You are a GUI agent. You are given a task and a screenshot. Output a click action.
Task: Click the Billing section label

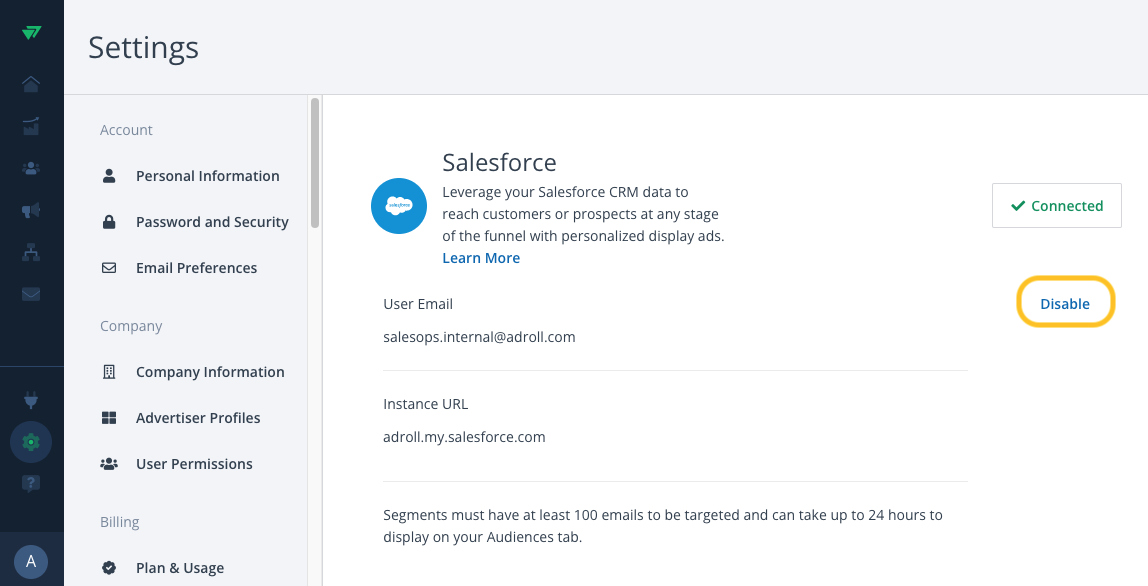(119, 522)
